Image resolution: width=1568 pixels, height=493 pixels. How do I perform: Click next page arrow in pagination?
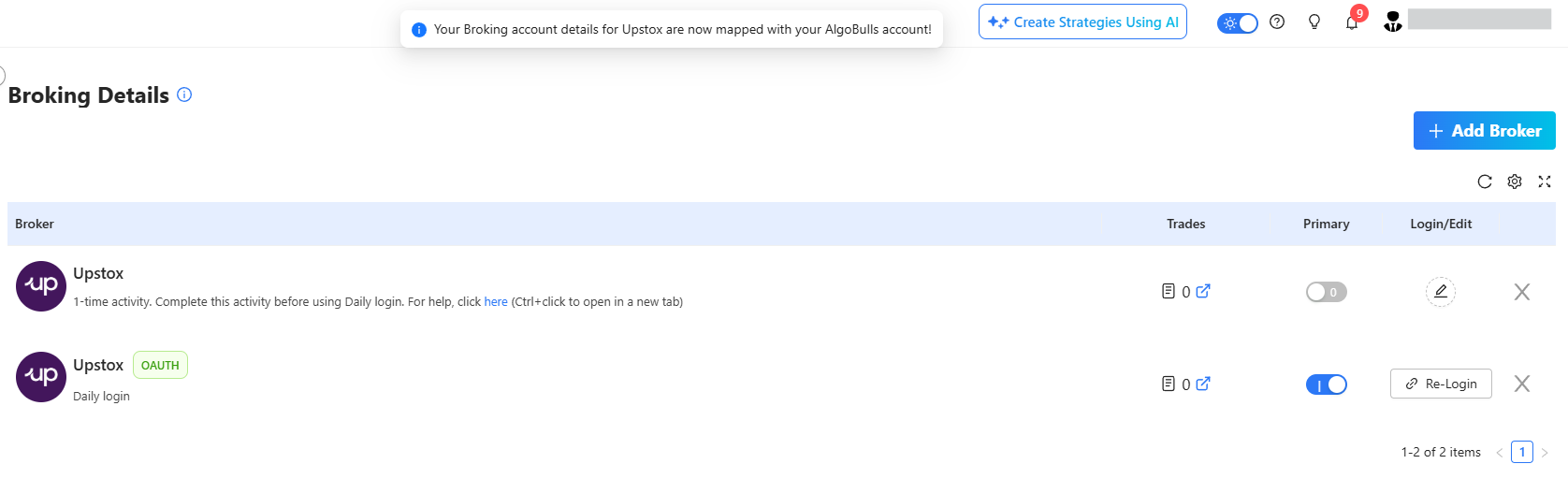click(x=1545, y=453)
